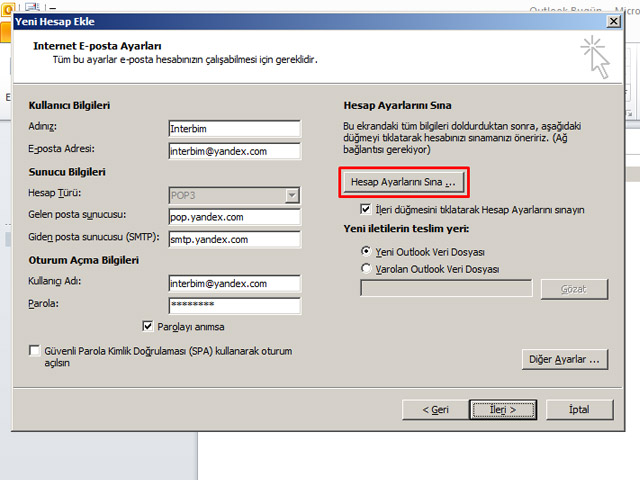Image resolution: width=640 pixels, height=480 pixels.
Task: Open Diğer Ayarlar settings
Action: [565, 359]
